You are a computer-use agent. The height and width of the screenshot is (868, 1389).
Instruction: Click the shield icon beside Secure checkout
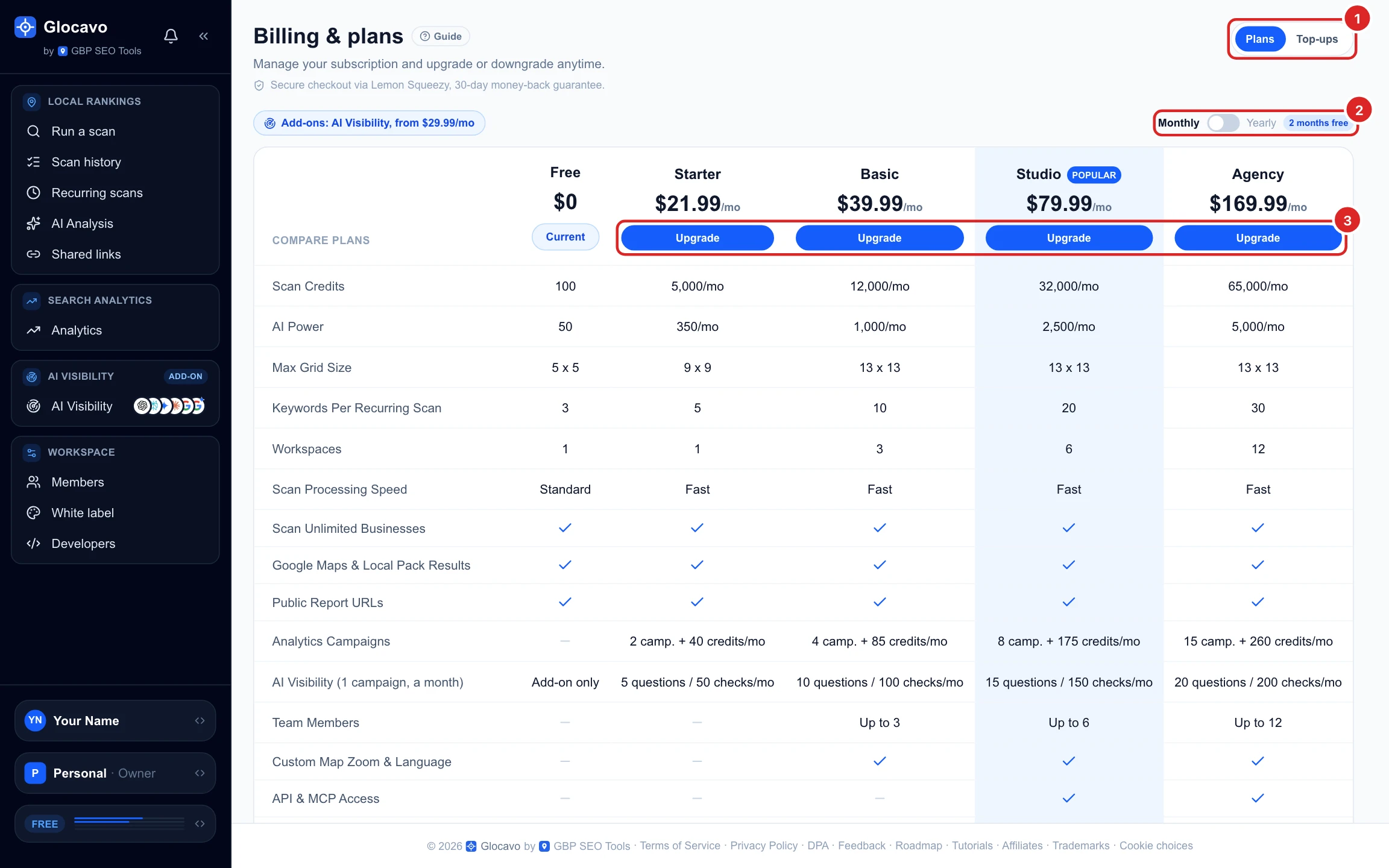[x=259, y=86]
